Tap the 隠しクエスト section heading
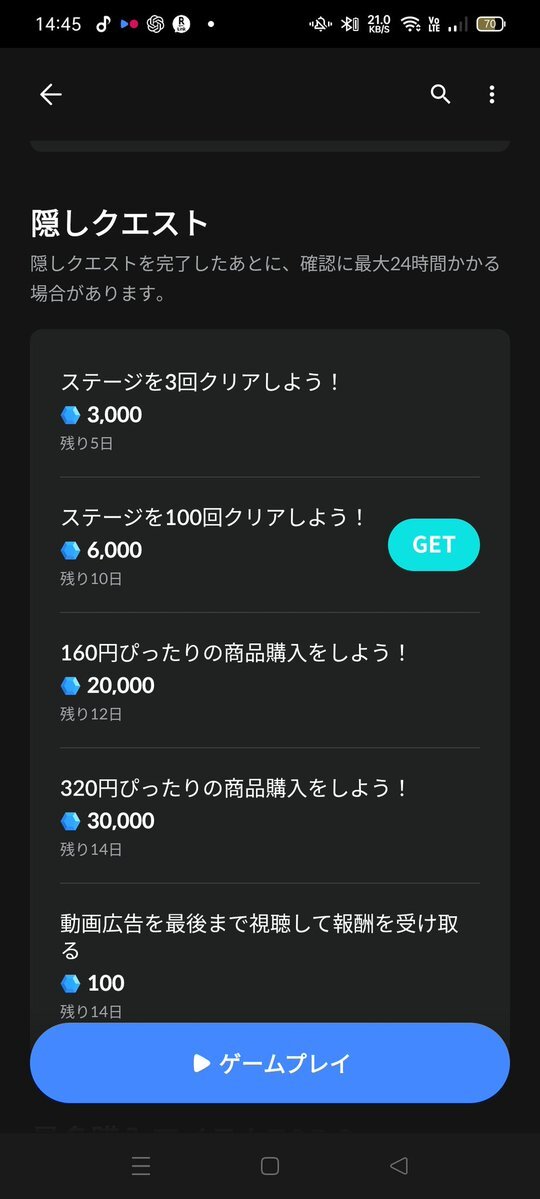This screenshot has width=540, height=1199. [x=119, y=223]
